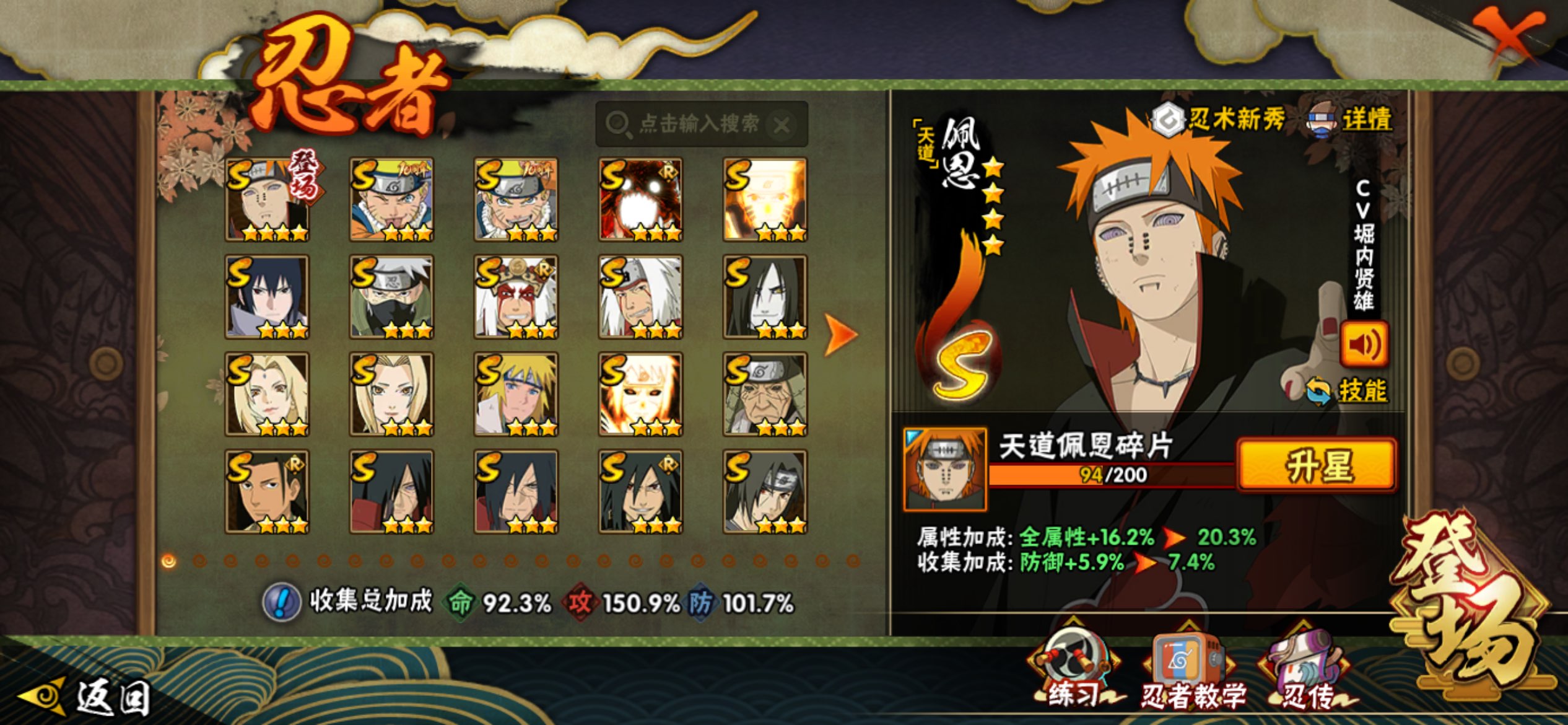Select the Sasuke ninja portrait
This screenshot has width=1568, height=725.
click(267, 296)
